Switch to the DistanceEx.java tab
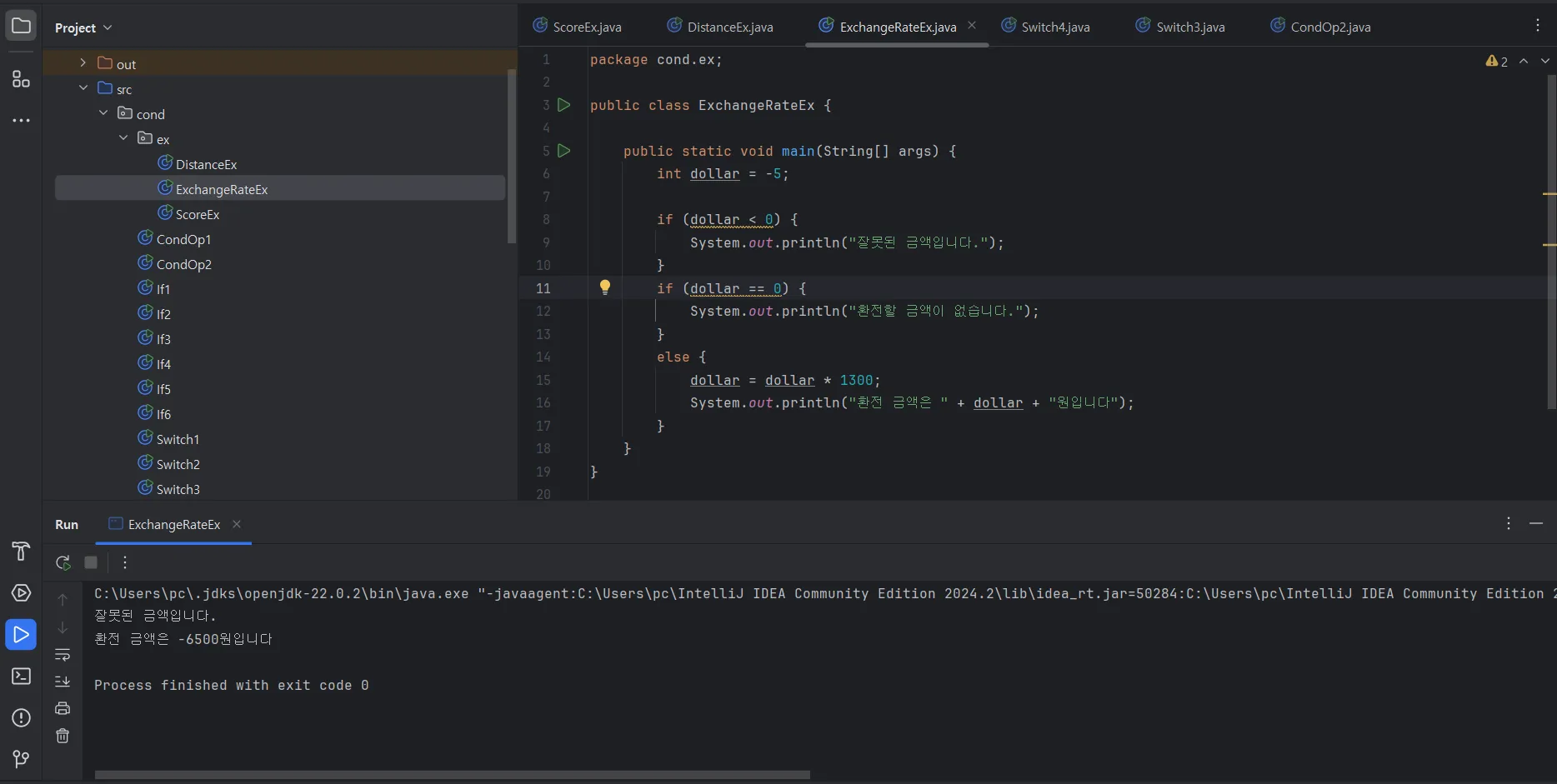 pos(720,27)
